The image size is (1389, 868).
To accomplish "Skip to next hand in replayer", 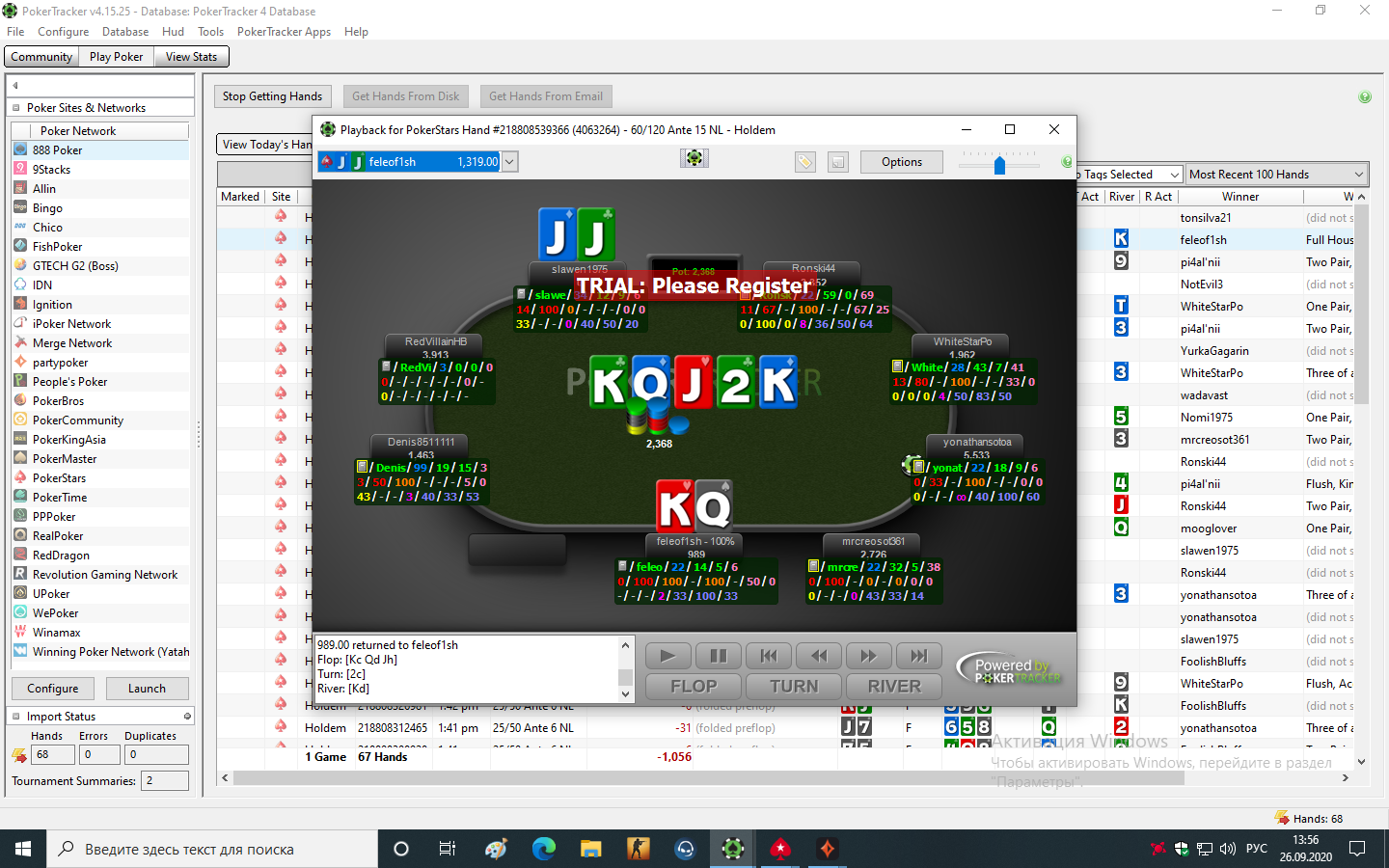I will click(x=918, y=656).
